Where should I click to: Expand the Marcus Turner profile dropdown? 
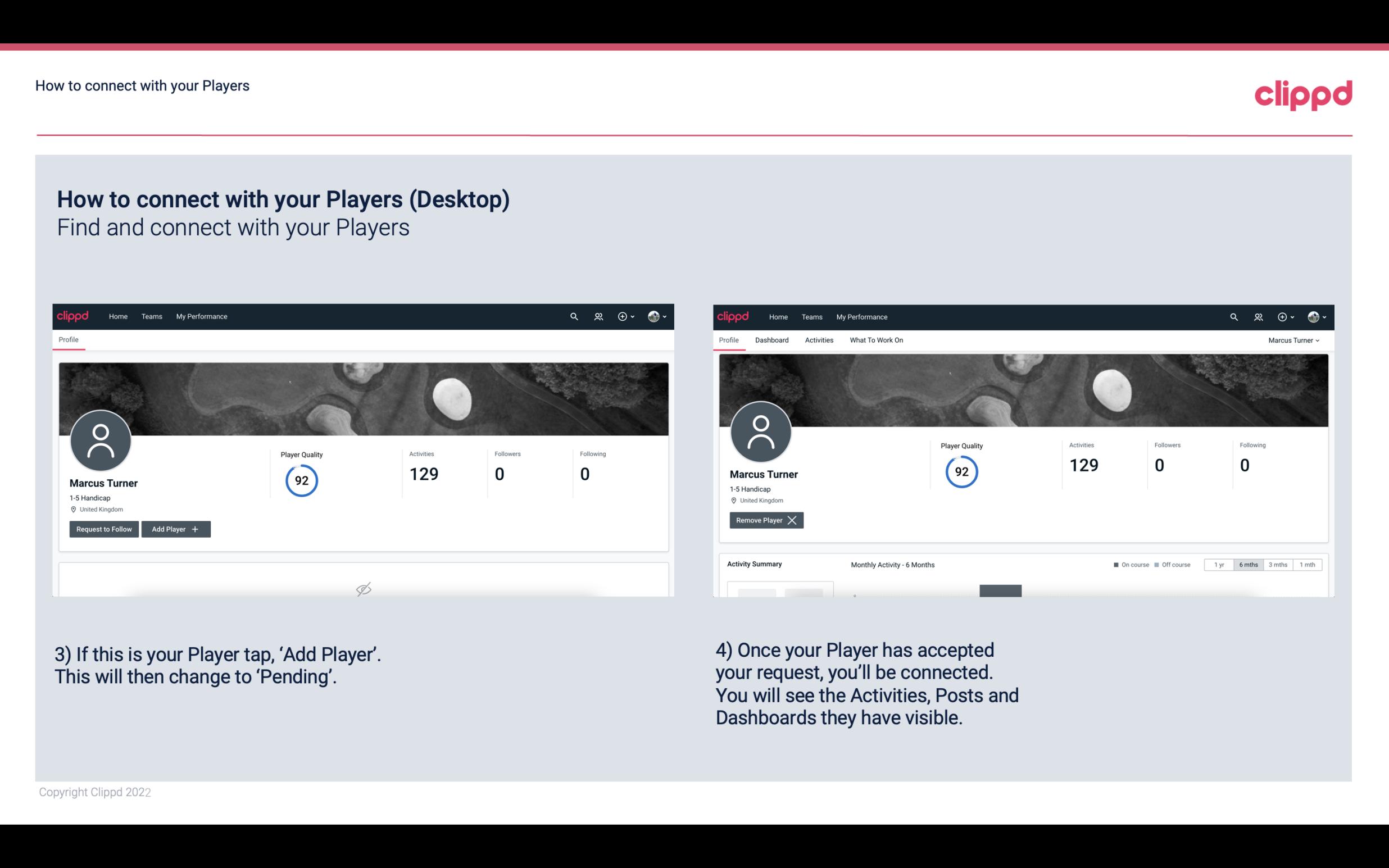tap(1294, 340)
